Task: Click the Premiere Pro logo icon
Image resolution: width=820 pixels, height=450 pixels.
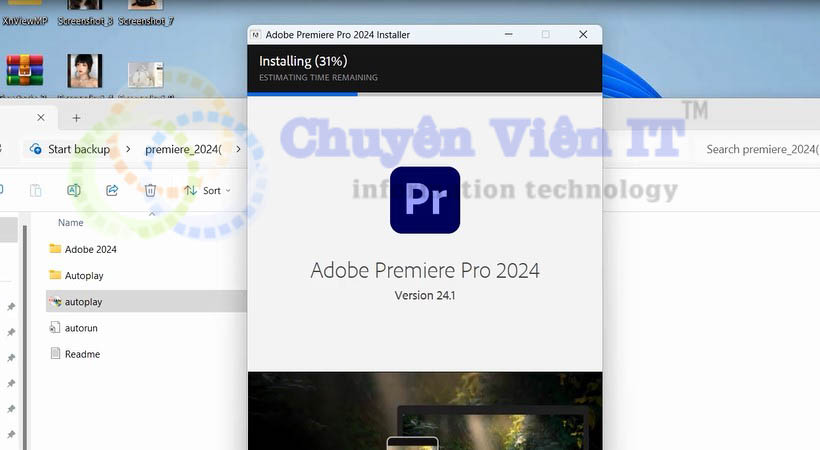Action: point(424,200)
